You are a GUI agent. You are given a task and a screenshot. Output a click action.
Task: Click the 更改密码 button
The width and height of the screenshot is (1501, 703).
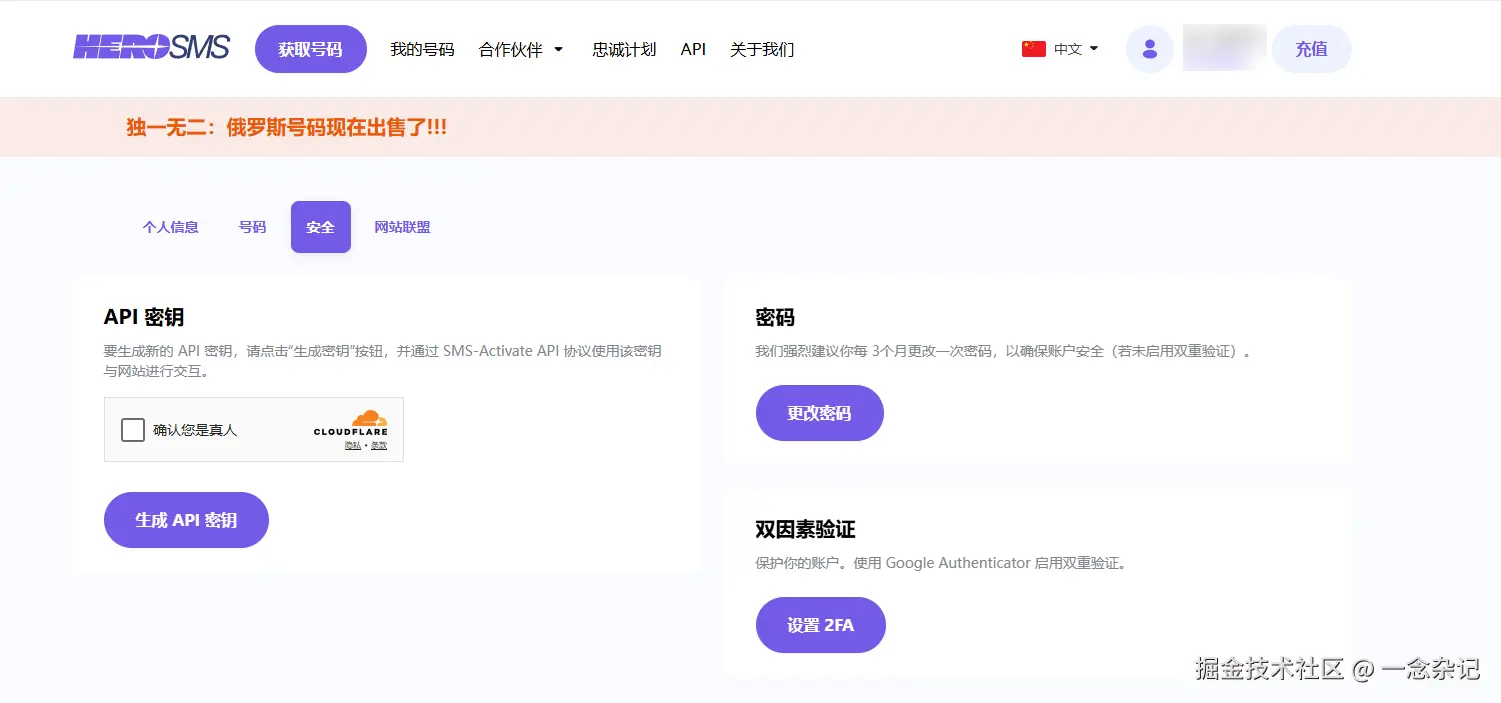[819, 413]
